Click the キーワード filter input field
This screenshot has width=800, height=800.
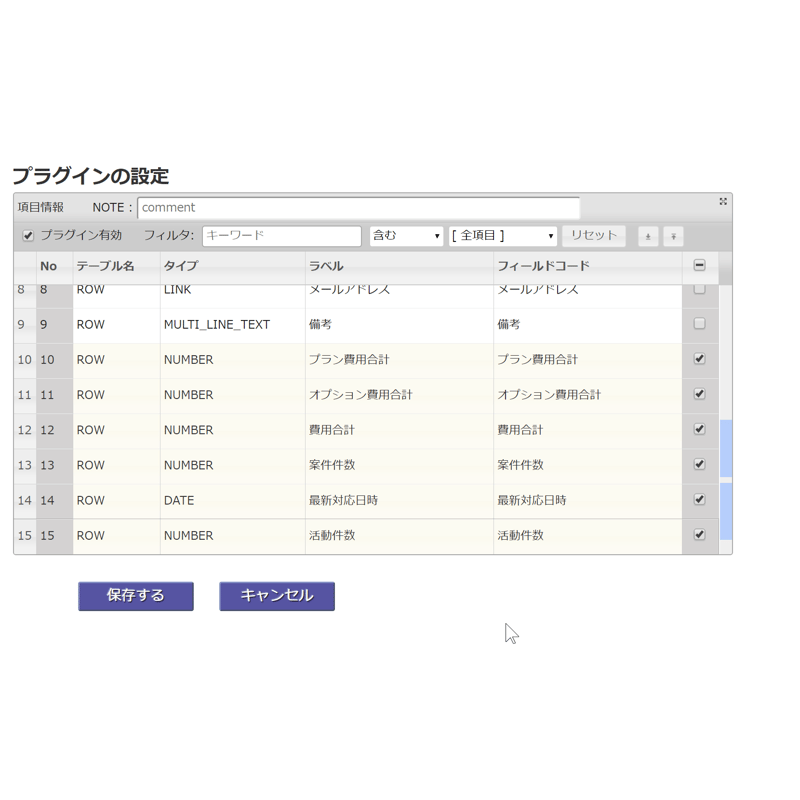pos(280,236)
